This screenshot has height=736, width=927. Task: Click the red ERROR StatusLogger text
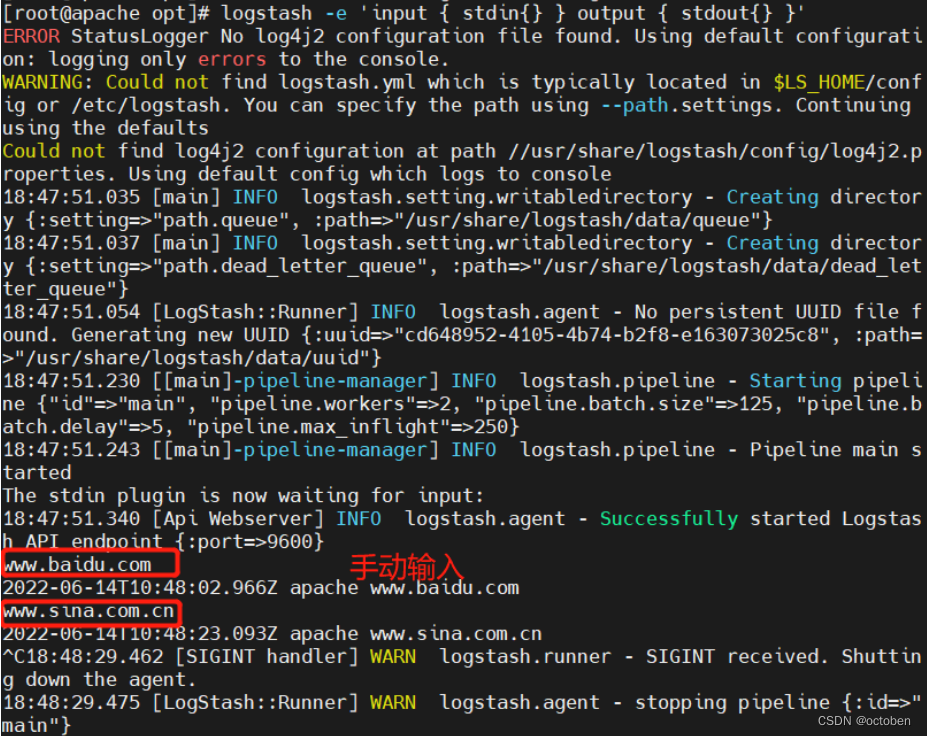pyautogui.click(x=105, y=36)
